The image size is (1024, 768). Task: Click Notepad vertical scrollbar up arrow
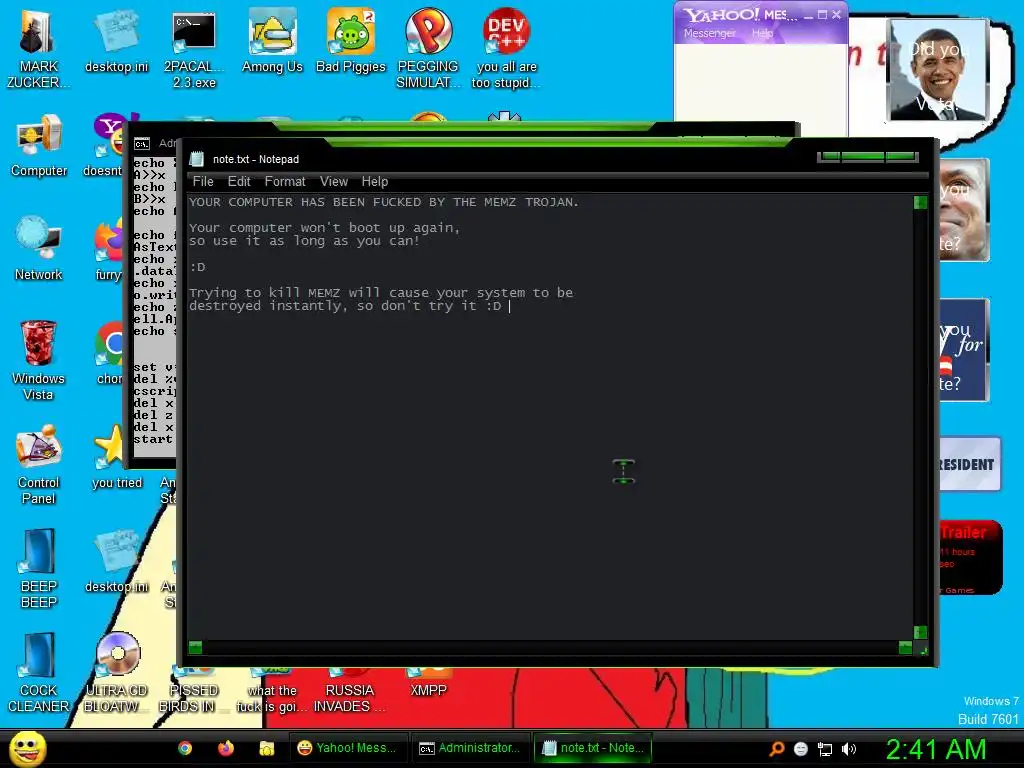(920, 202)
